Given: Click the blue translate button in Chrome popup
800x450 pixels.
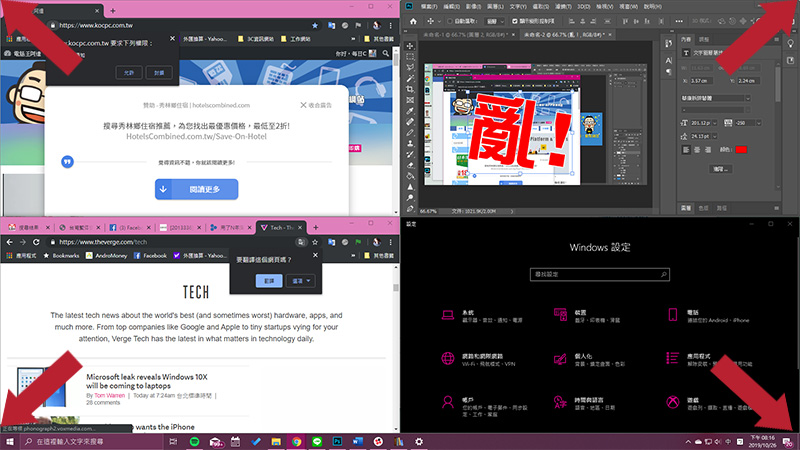Looking at the screenshot, I should click(x=269, y=281).
